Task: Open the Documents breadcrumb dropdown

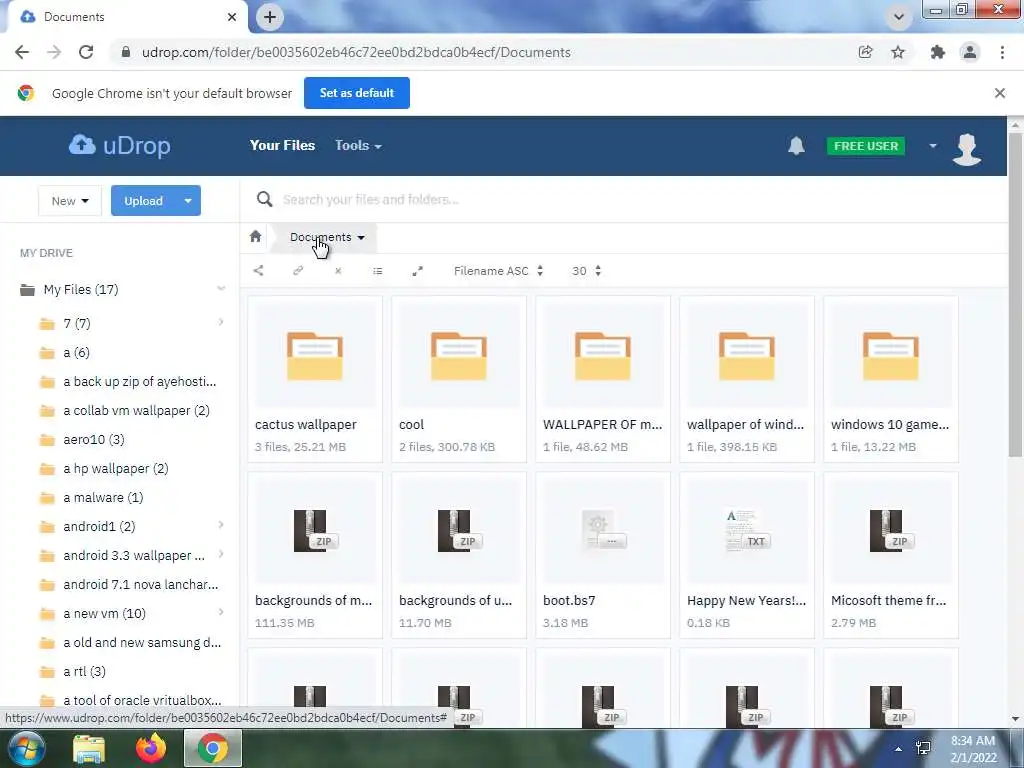Action: [327, 237]
